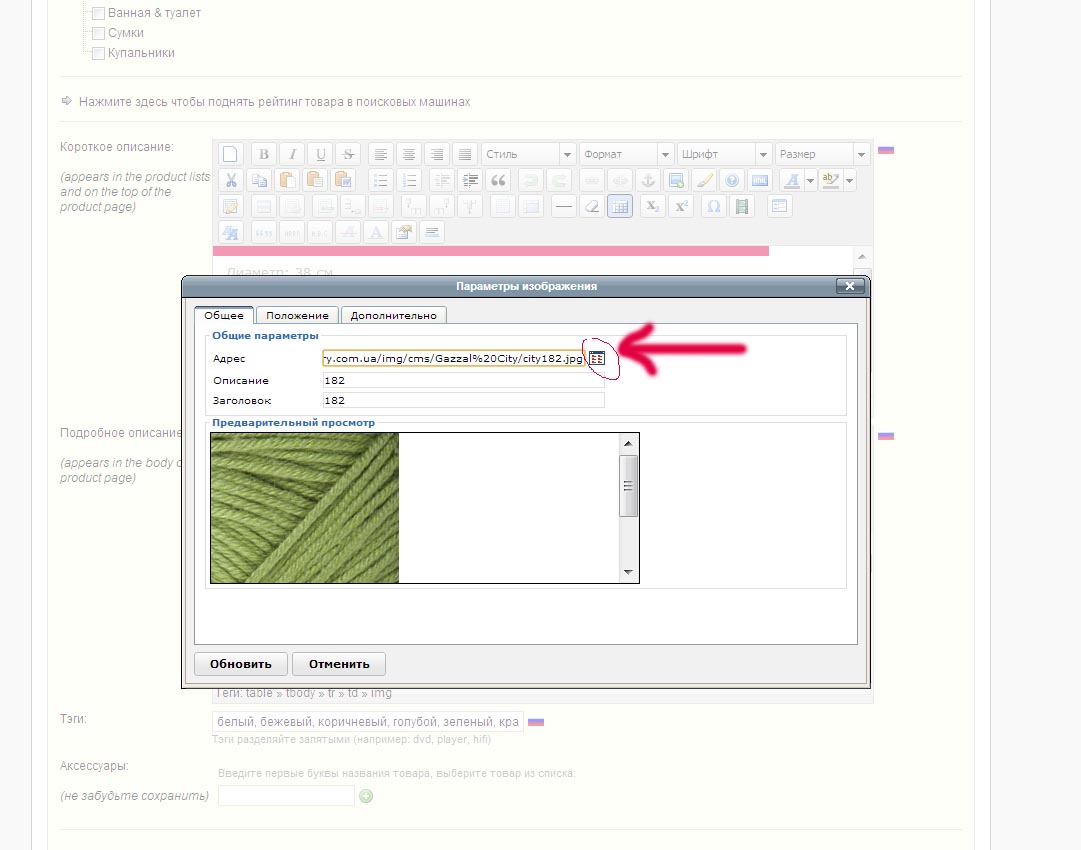
Task: Check the Сумки category checkbox
Action: 99,33
